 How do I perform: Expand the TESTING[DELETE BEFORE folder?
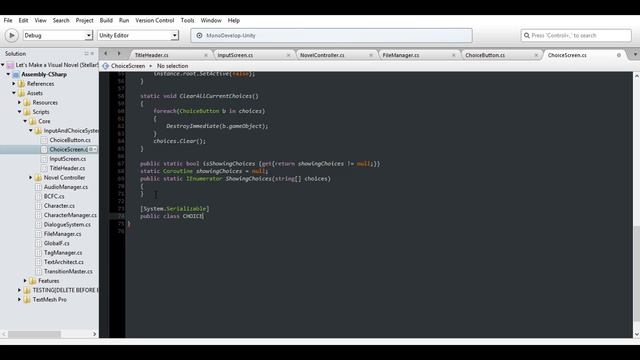pos(20,290)
